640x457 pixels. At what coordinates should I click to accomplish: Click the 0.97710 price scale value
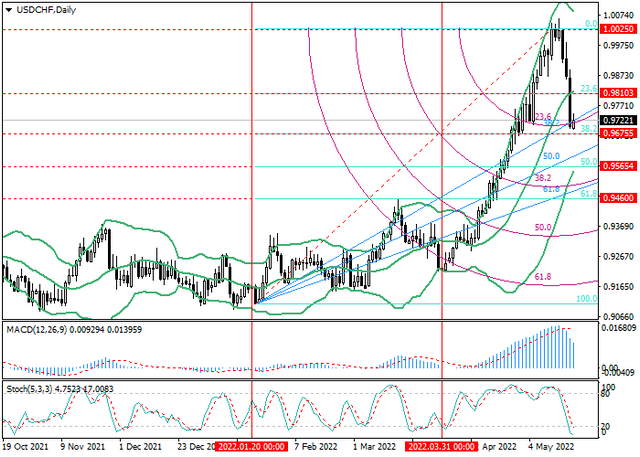pyautogui.click(x=619, y=106)
